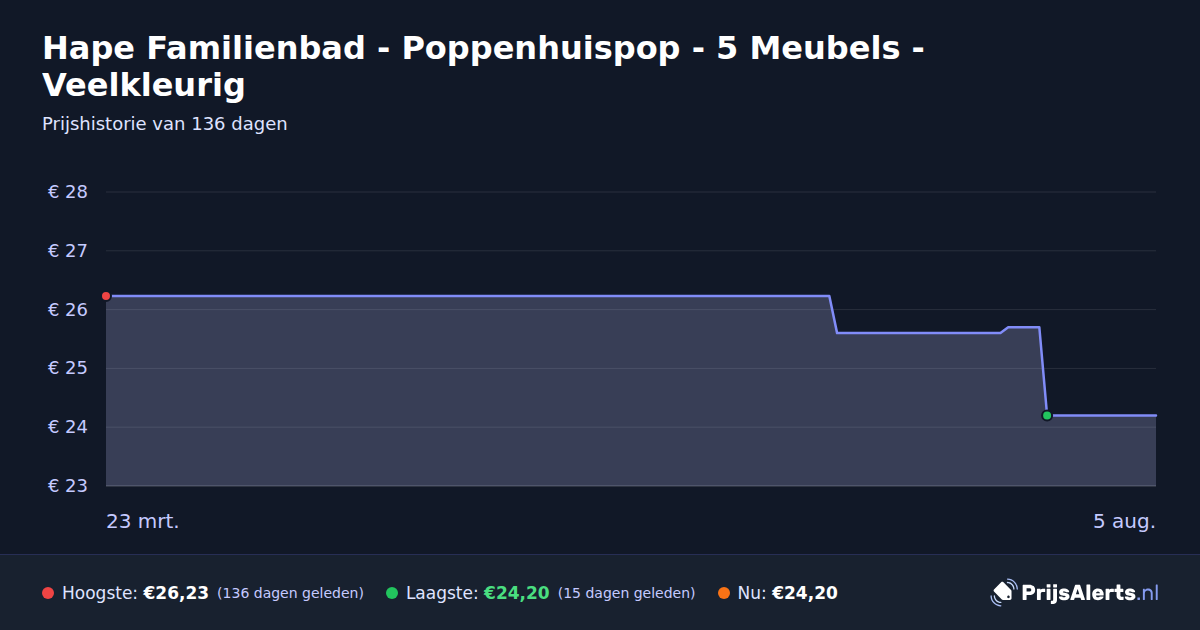Click the 5 aug. end date label
This screenshot has height=630, width=1200.
coord(1124,521)
